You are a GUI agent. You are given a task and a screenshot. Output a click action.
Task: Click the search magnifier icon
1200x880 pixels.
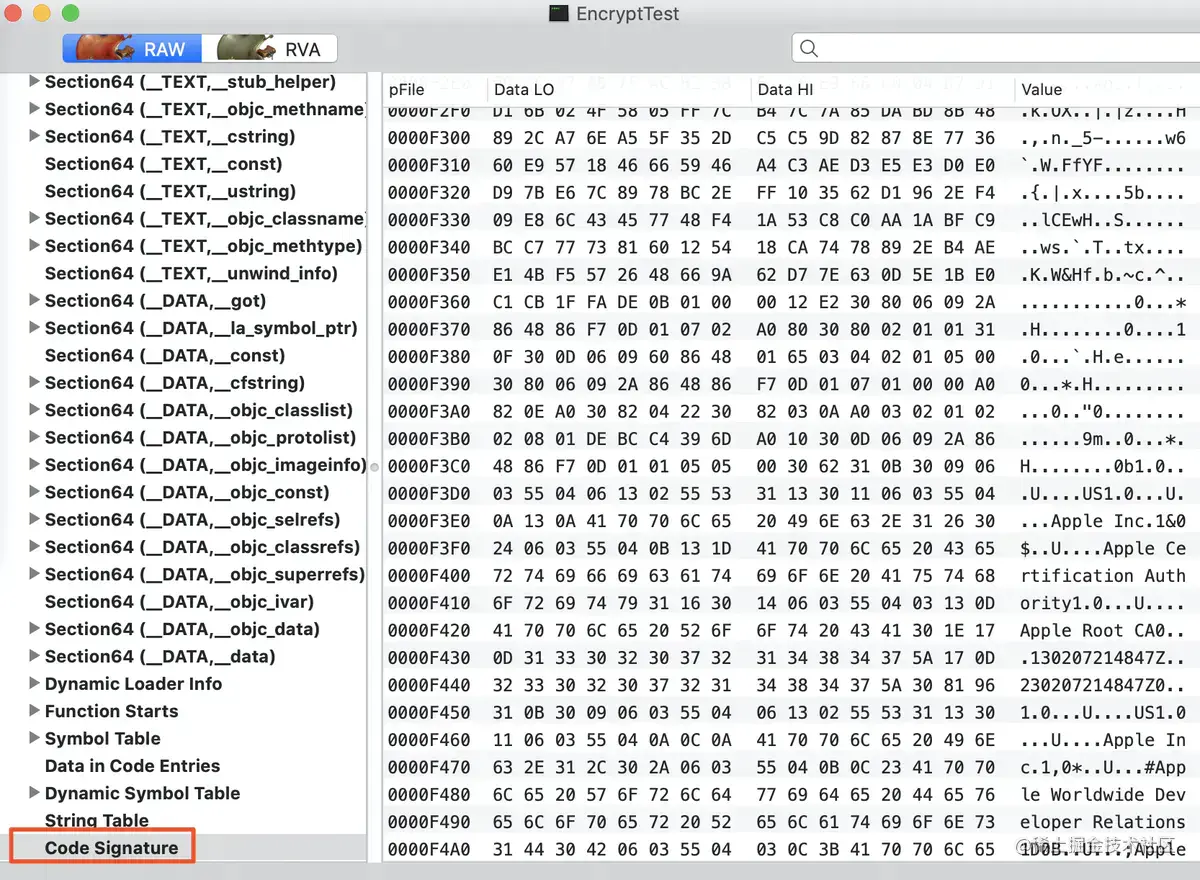point(809,48)
